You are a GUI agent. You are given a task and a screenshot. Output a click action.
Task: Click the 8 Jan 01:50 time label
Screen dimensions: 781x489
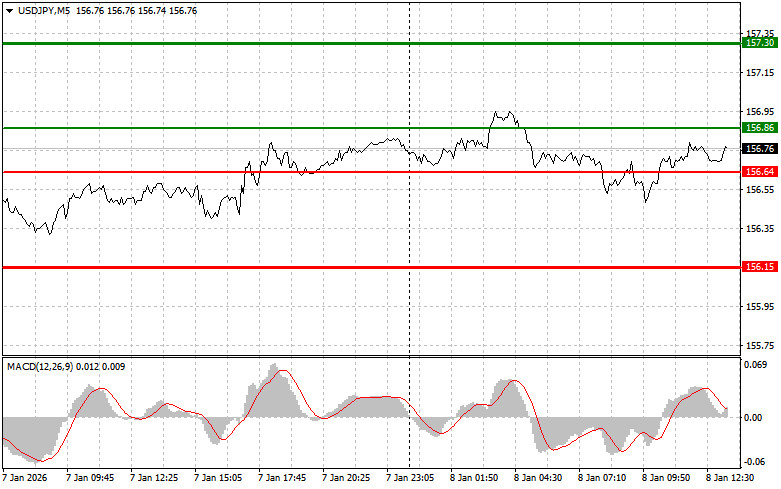(474, 478)
